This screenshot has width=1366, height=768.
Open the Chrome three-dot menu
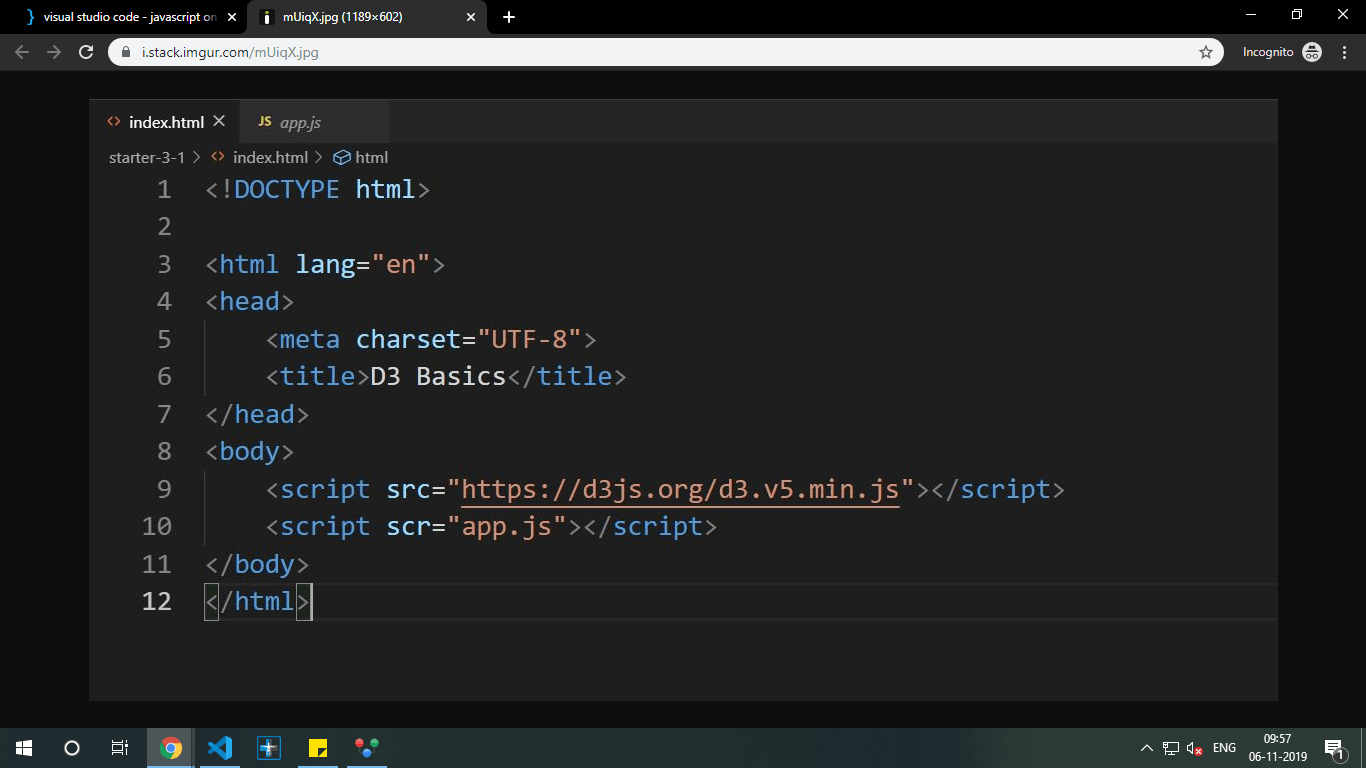point(1344,52)
